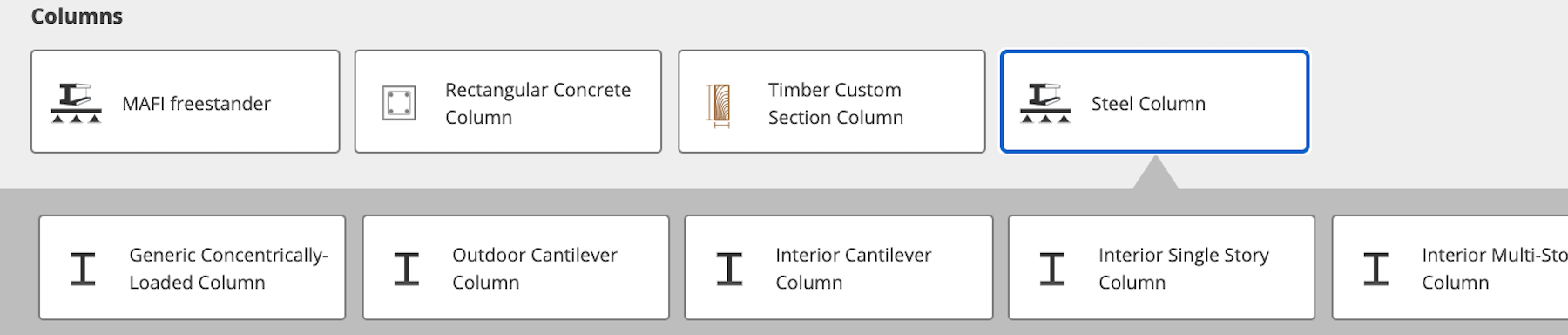Click the Interior Cantilever Column I-beam icon
1568x335 pixels.
(729, 269)
